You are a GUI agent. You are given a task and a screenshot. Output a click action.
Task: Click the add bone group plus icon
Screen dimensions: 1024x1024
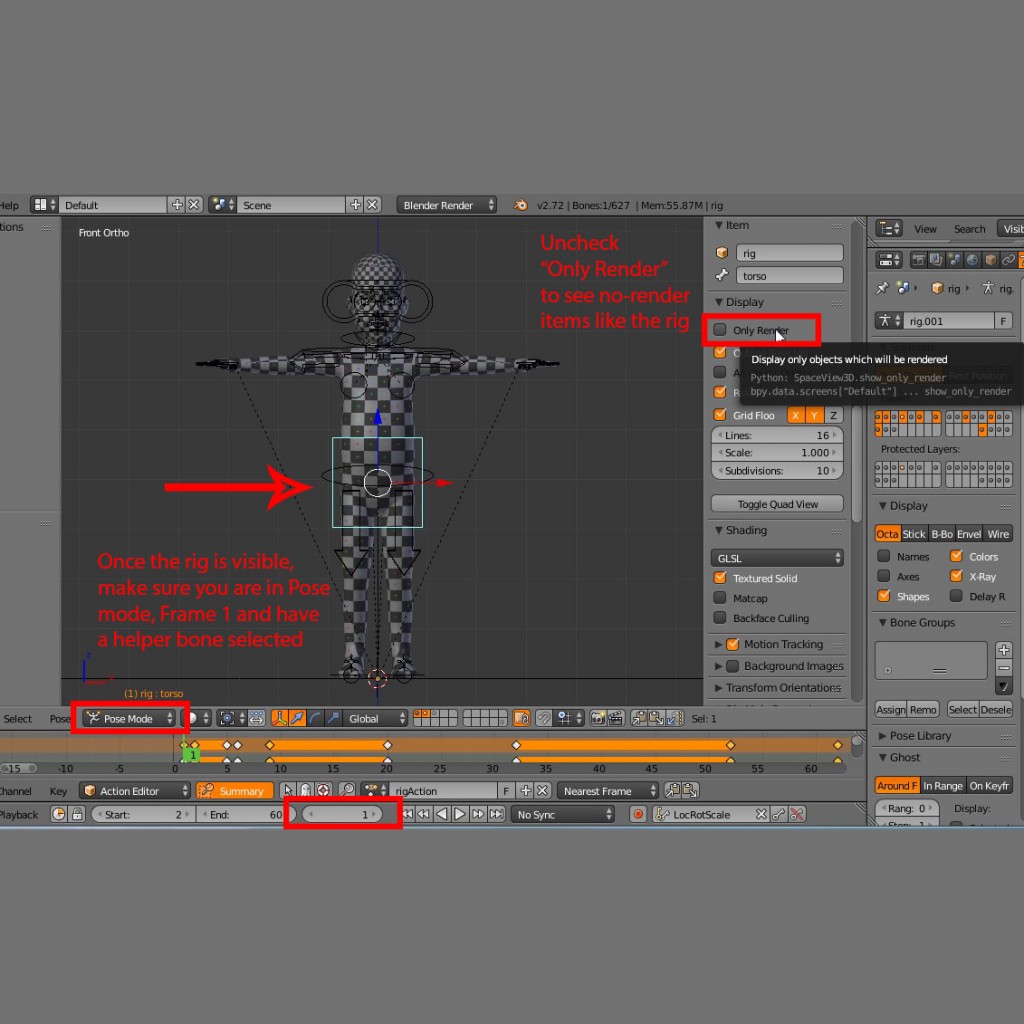pos(1004,650)
